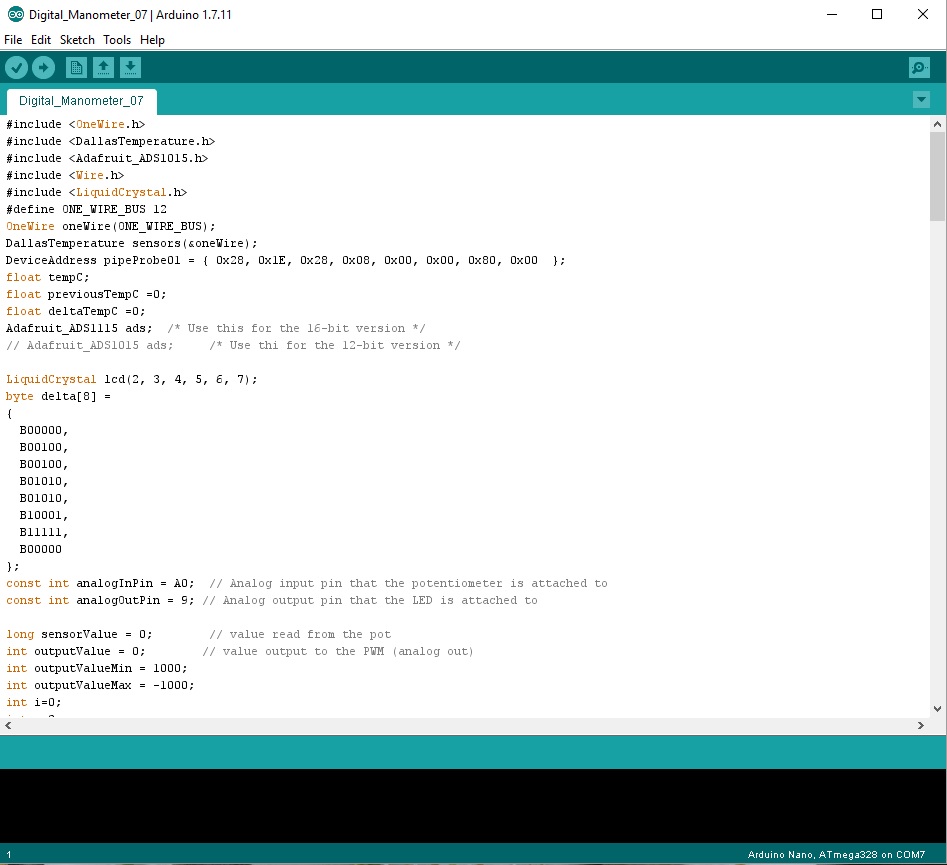Open the Serial Monitor magnifier icon
The image size is (947, 865).
[919, 67]
